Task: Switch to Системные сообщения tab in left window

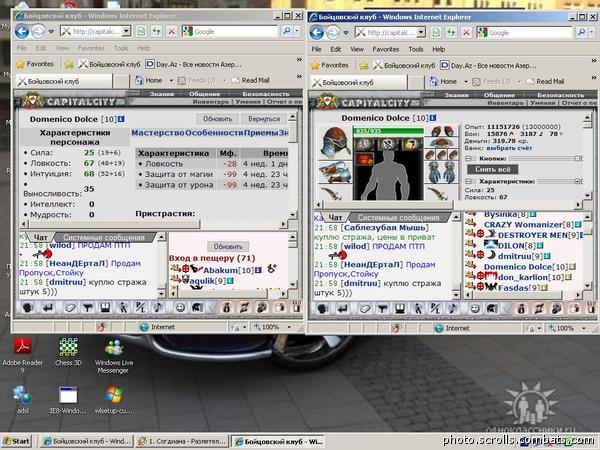Action: [104, 237]
